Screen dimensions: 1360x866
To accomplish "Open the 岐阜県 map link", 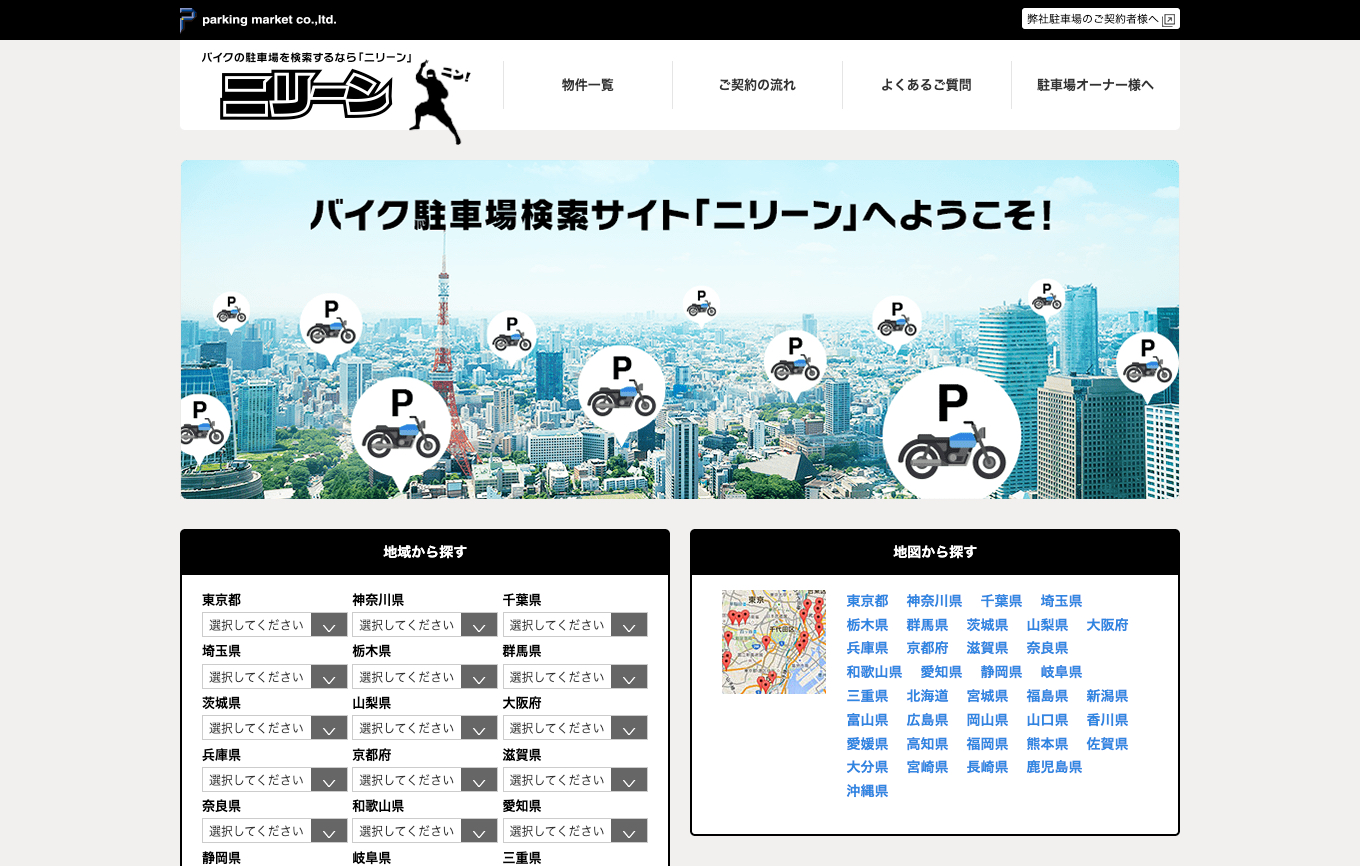I will click(1061, 672).
